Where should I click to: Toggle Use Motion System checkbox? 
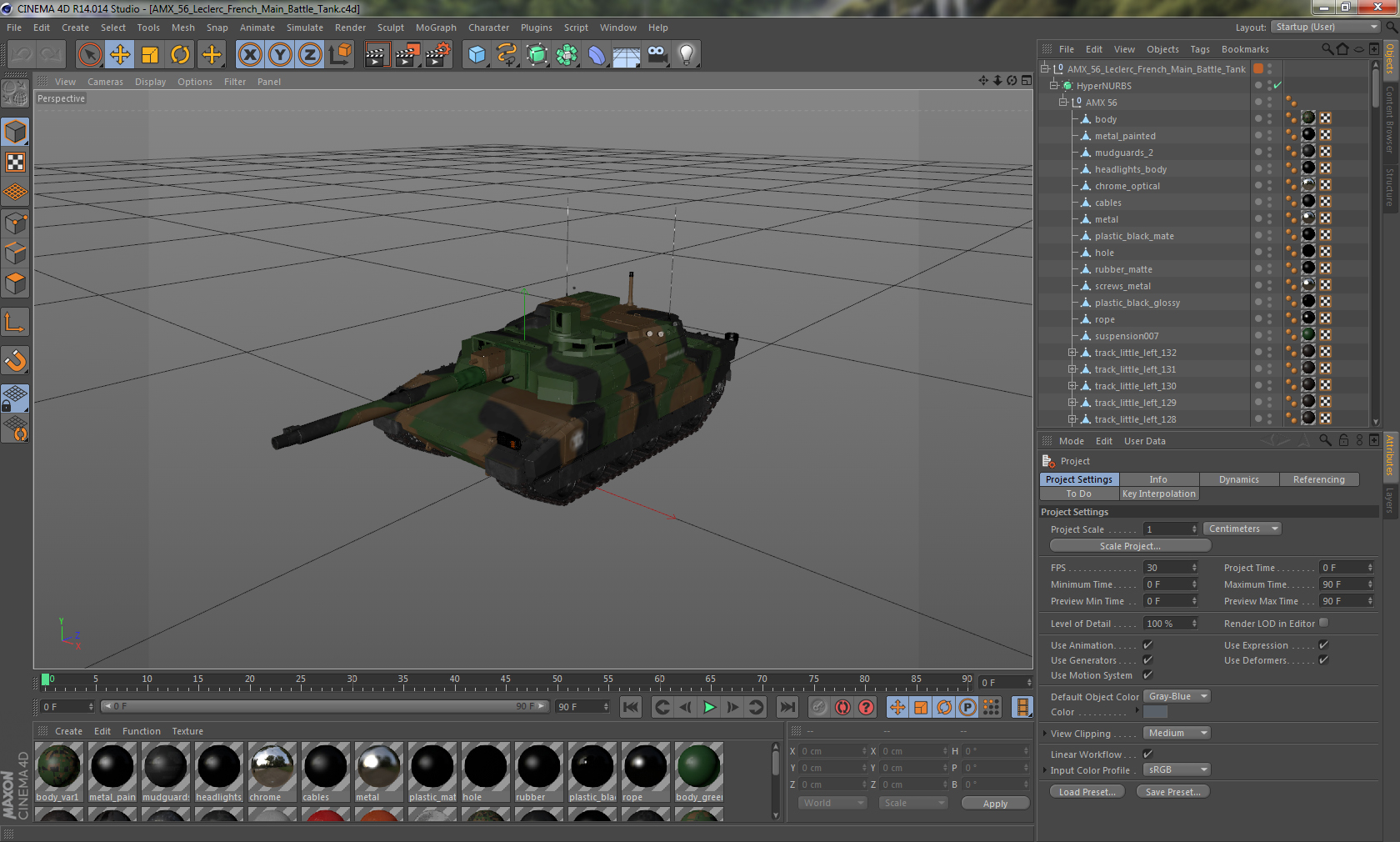1147,675
